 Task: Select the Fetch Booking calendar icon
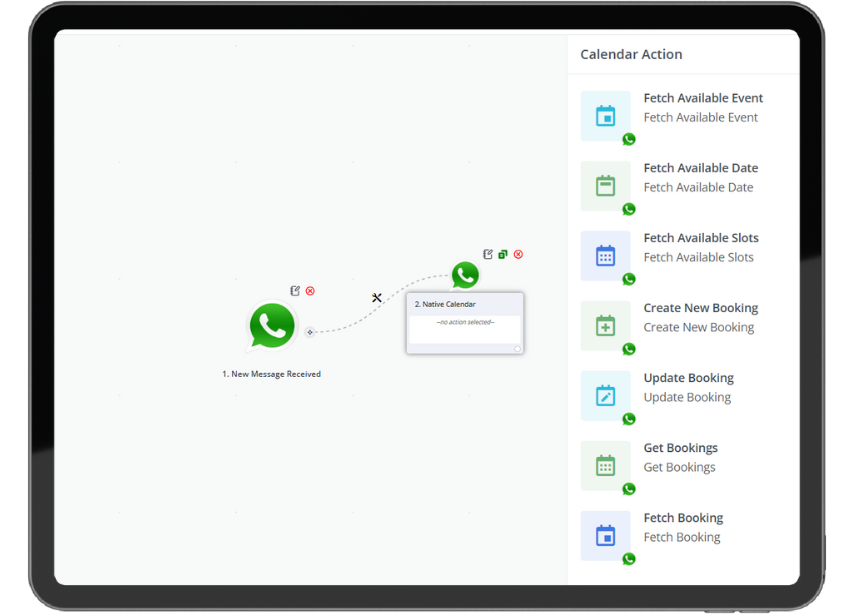click(x=605, y=536)
